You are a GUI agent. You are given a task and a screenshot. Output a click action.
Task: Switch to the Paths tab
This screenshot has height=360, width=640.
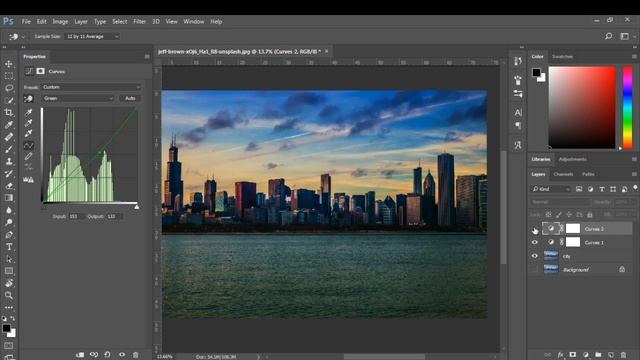pyautogui.click(x=588, y=174)
